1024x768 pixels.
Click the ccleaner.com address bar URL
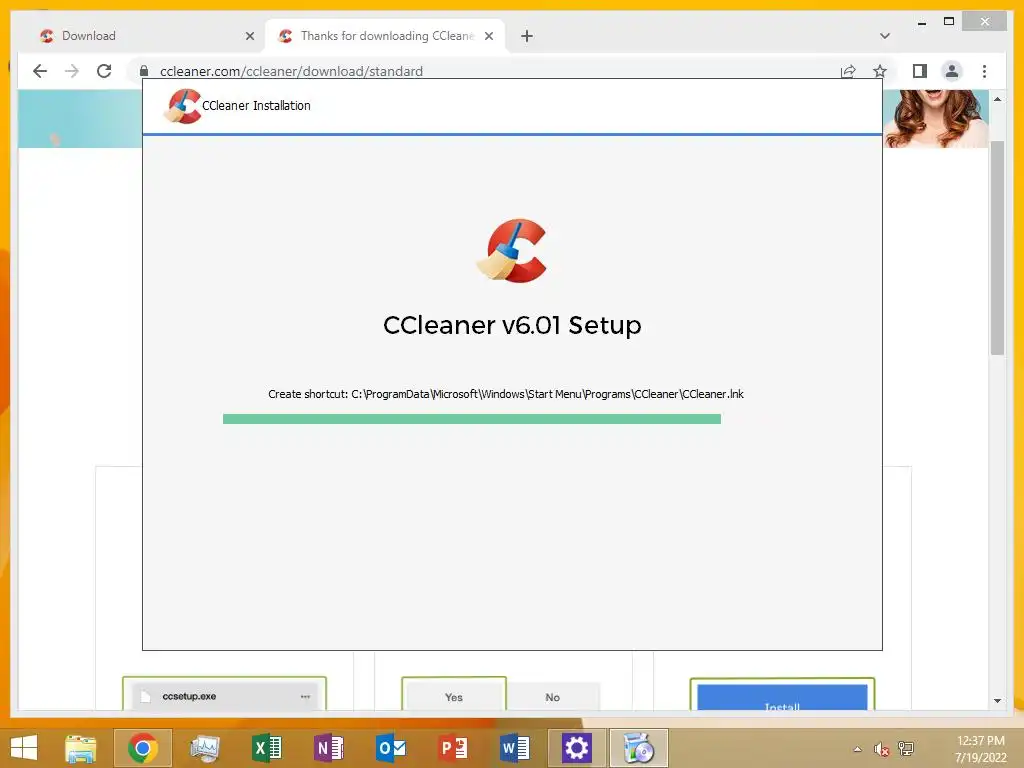pos(291,71)
